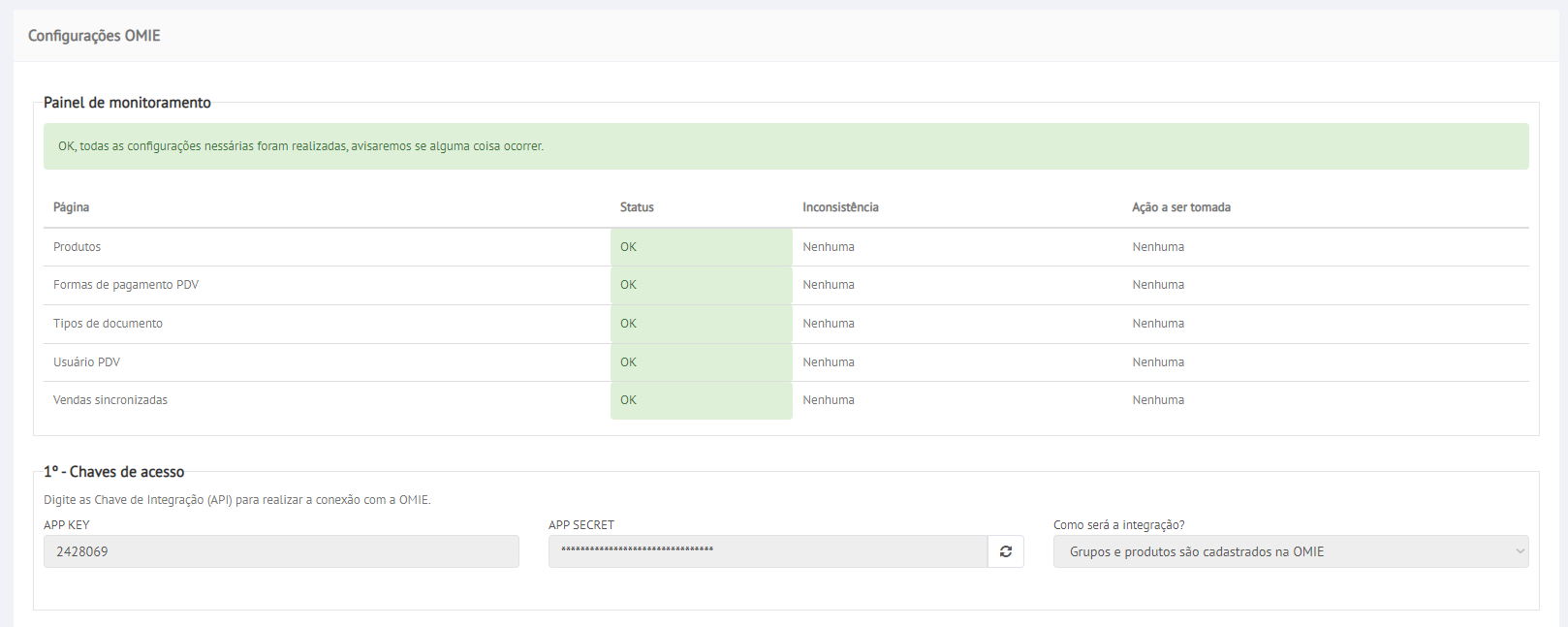Click the Inconsistência column header
This screenshot has width=1568, height=627.
(840, 207)
